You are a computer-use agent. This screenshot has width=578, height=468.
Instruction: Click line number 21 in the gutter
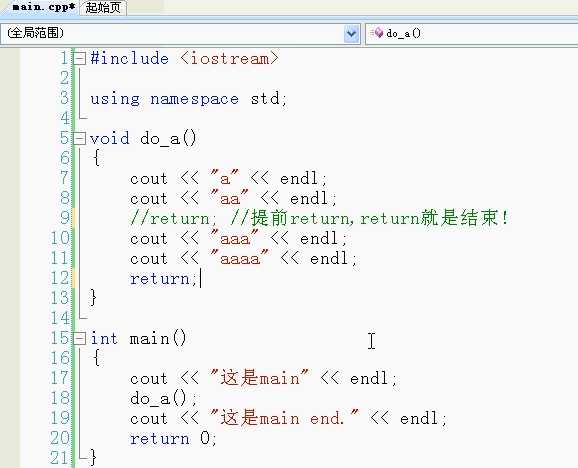pyautogui.click(x=60, y=458)
